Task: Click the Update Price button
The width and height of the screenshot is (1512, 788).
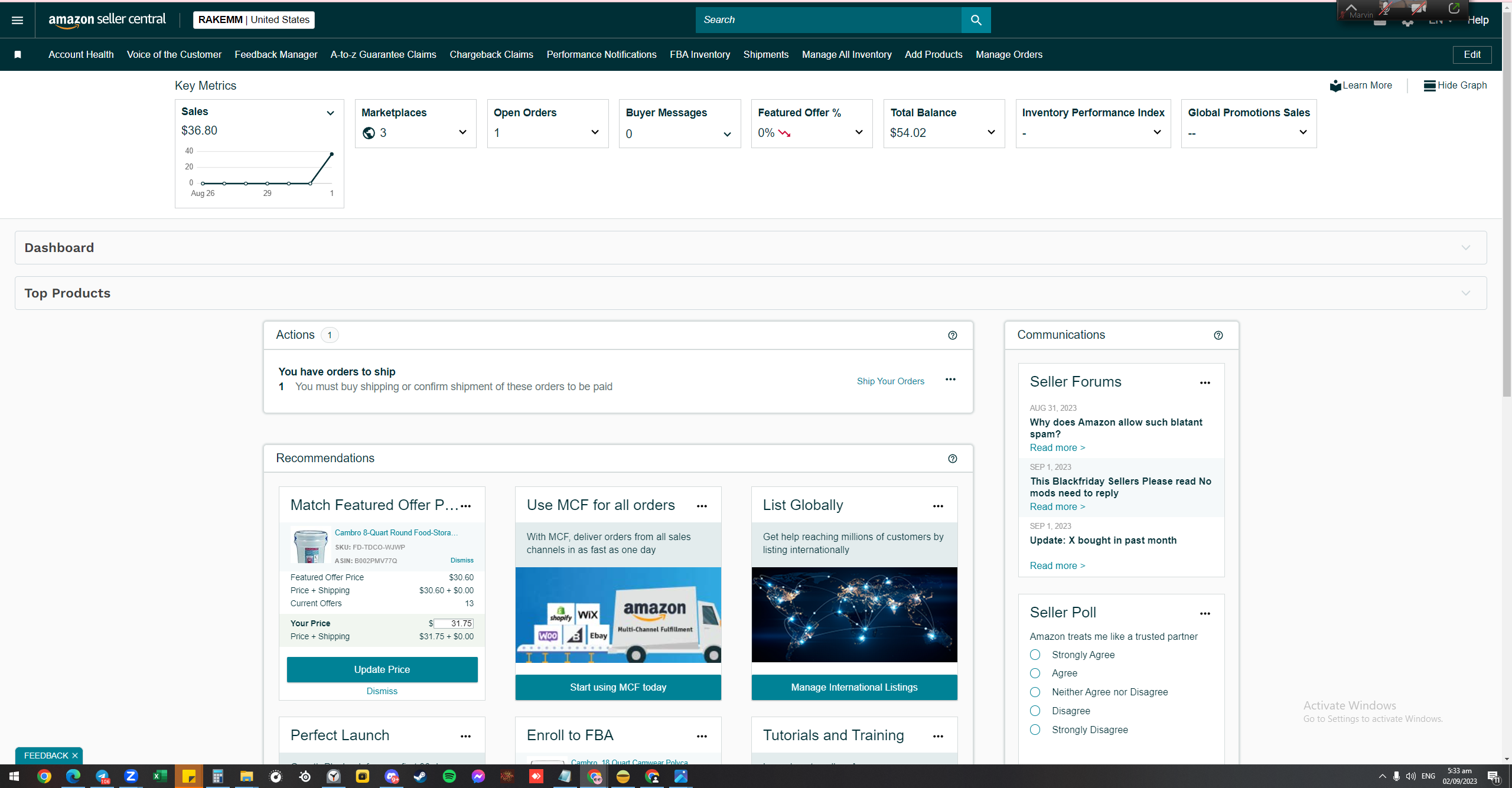Action: click(382, 669)
